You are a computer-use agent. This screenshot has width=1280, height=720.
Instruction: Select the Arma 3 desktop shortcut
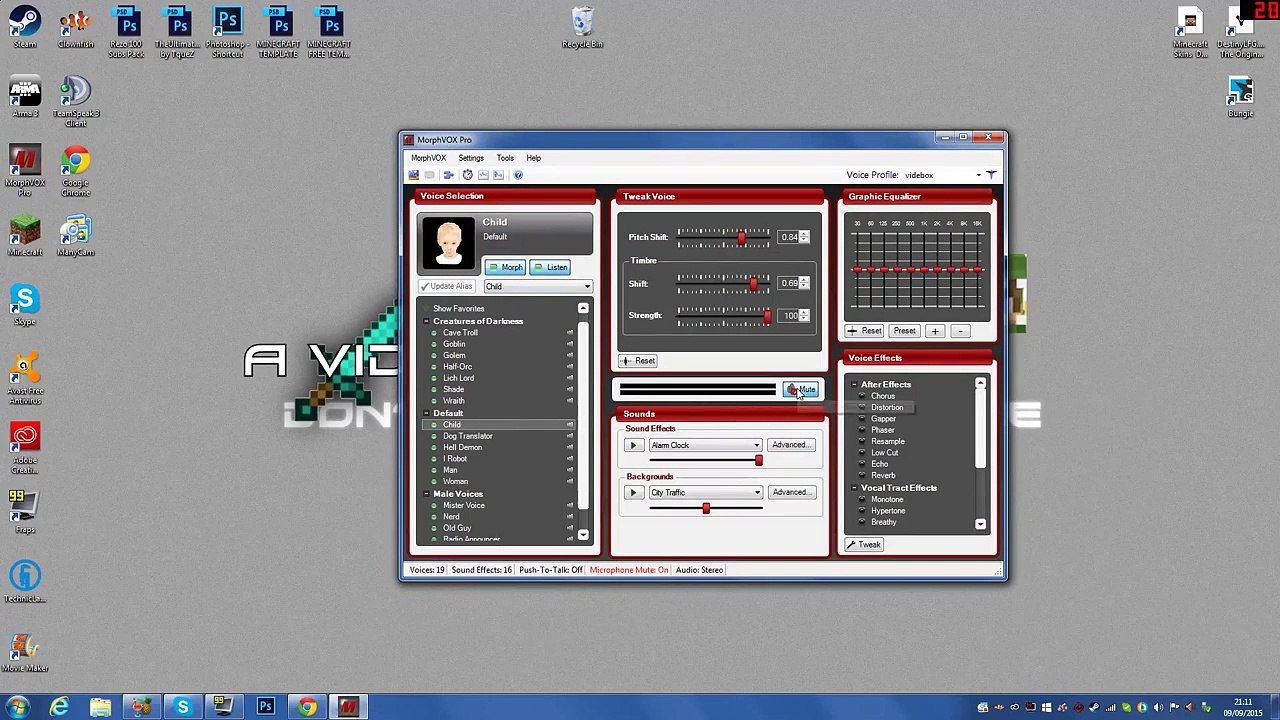pyautogui.click(x=25, y=98)
